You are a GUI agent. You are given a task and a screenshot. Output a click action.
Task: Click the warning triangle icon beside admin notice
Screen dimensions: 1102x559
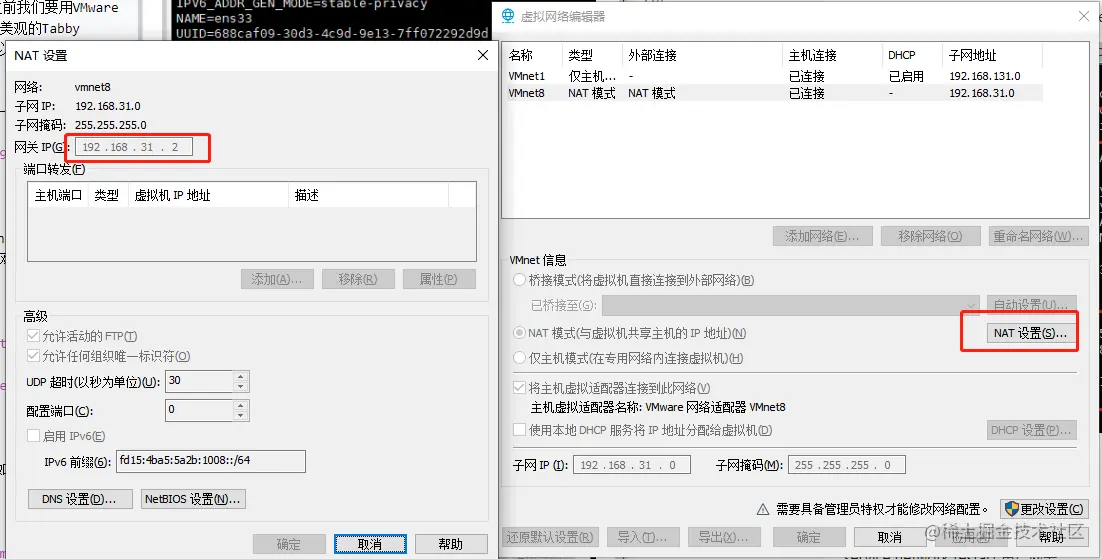(763, 509)
